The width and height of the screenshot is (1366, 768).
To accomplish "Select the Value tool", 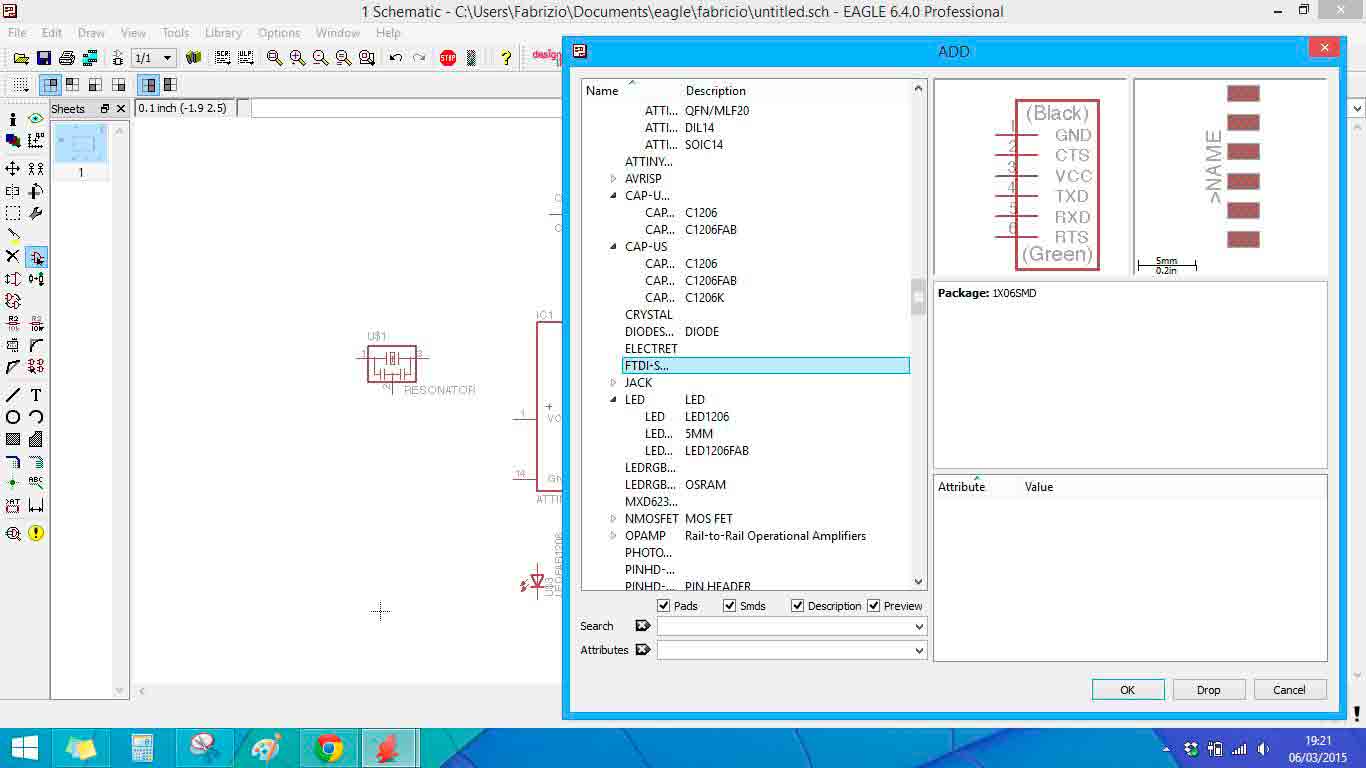I will [36, 323].
